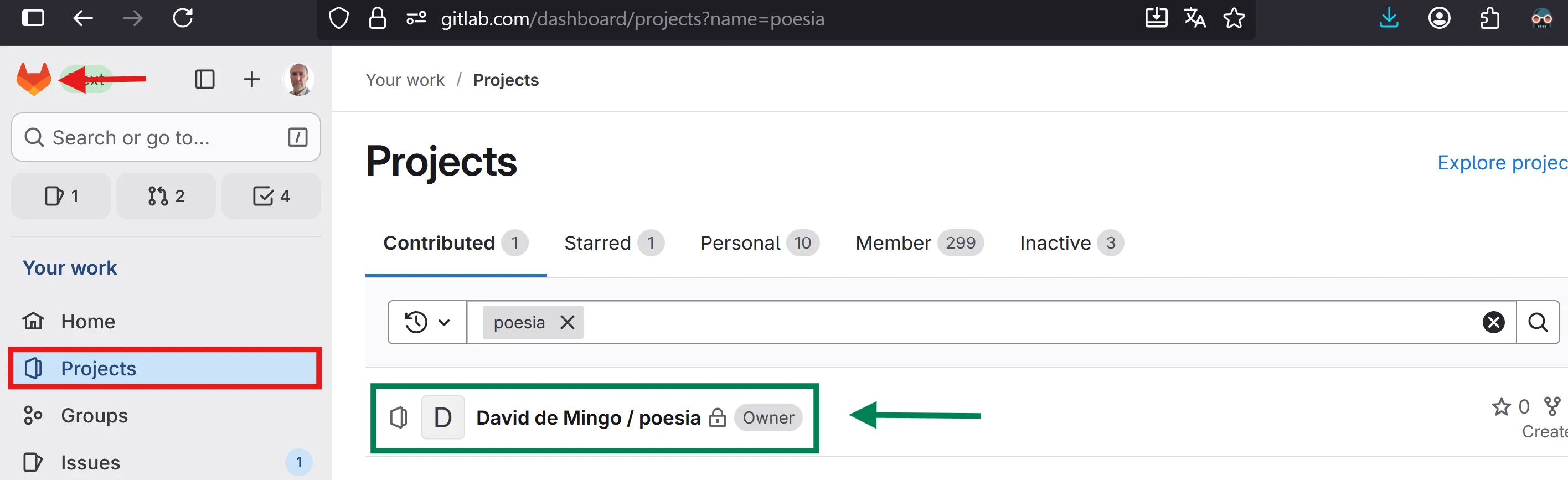Screen dimensions: 1568x480
Task: Clear the project search field
Action: (1493, 322)
